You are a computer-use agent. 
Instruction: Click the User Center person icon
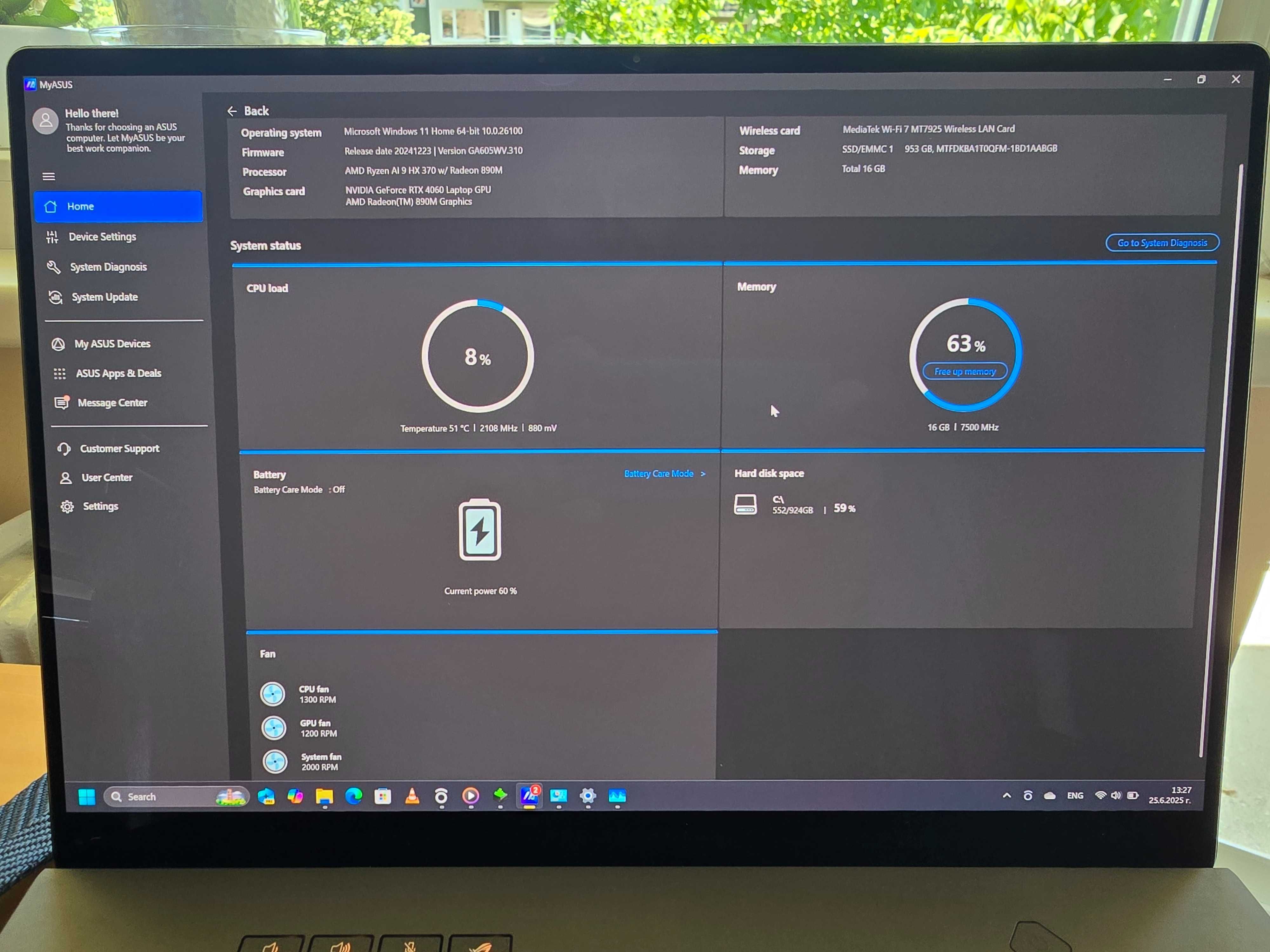66,478
